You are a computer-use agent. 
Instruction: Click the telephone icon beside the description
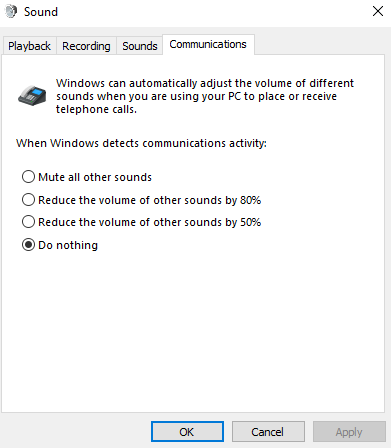[x=32, y=96]
